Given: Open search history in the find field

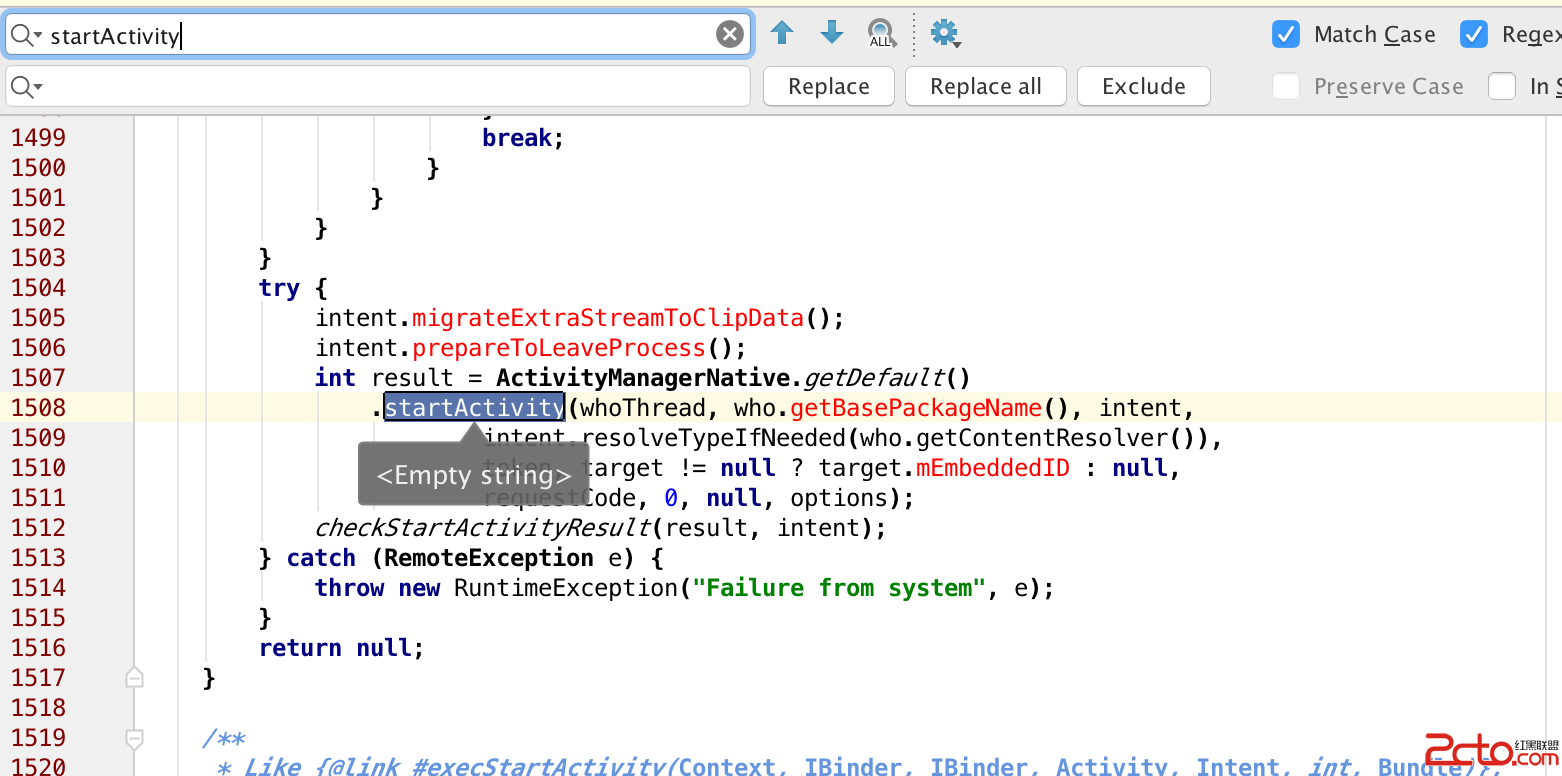Looking at the screenshot, I should click(26, 36).
